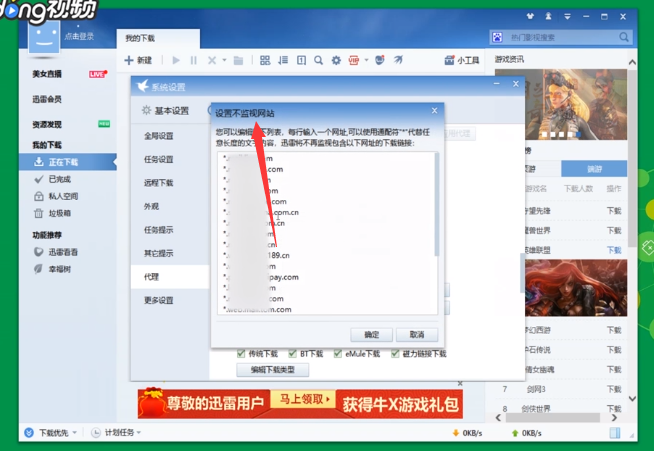Click the delete task X icon in toolbar
654x451 pixels.
(x=212, y=60)
